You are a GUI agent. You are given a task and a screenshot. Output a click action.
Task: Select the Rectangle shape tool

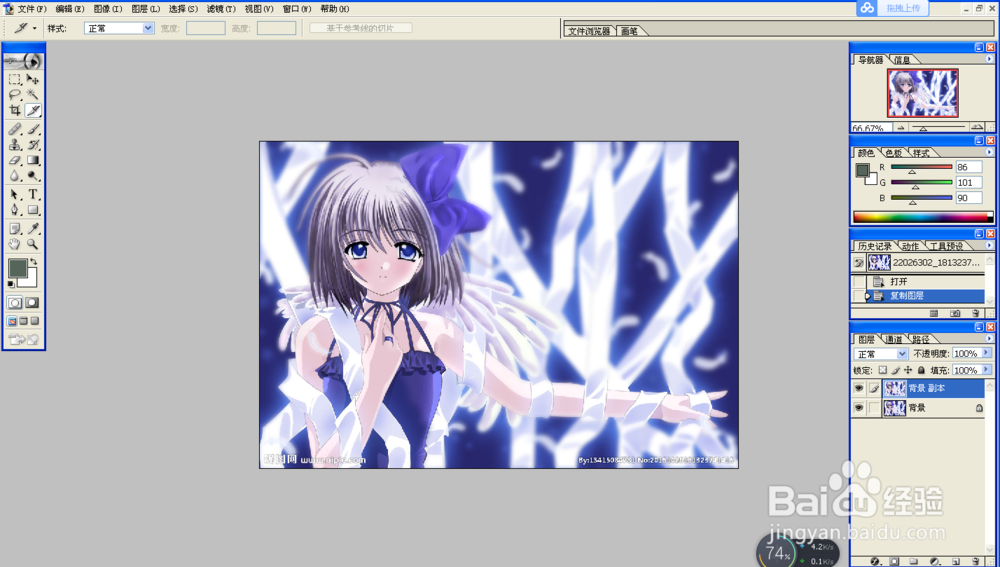(x=33, y=209)
